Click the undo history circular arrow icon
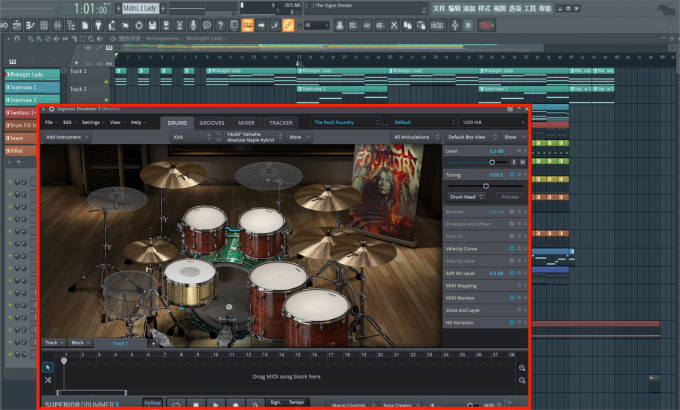 click(139, 26)
